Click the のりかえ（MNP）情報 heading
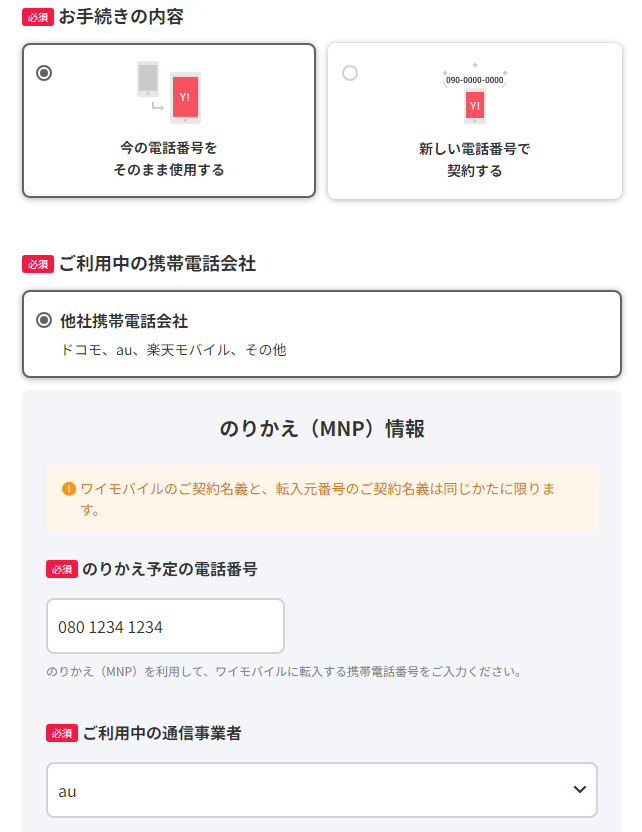This screenshot has width=642, height=832. (x=322, y=429)
